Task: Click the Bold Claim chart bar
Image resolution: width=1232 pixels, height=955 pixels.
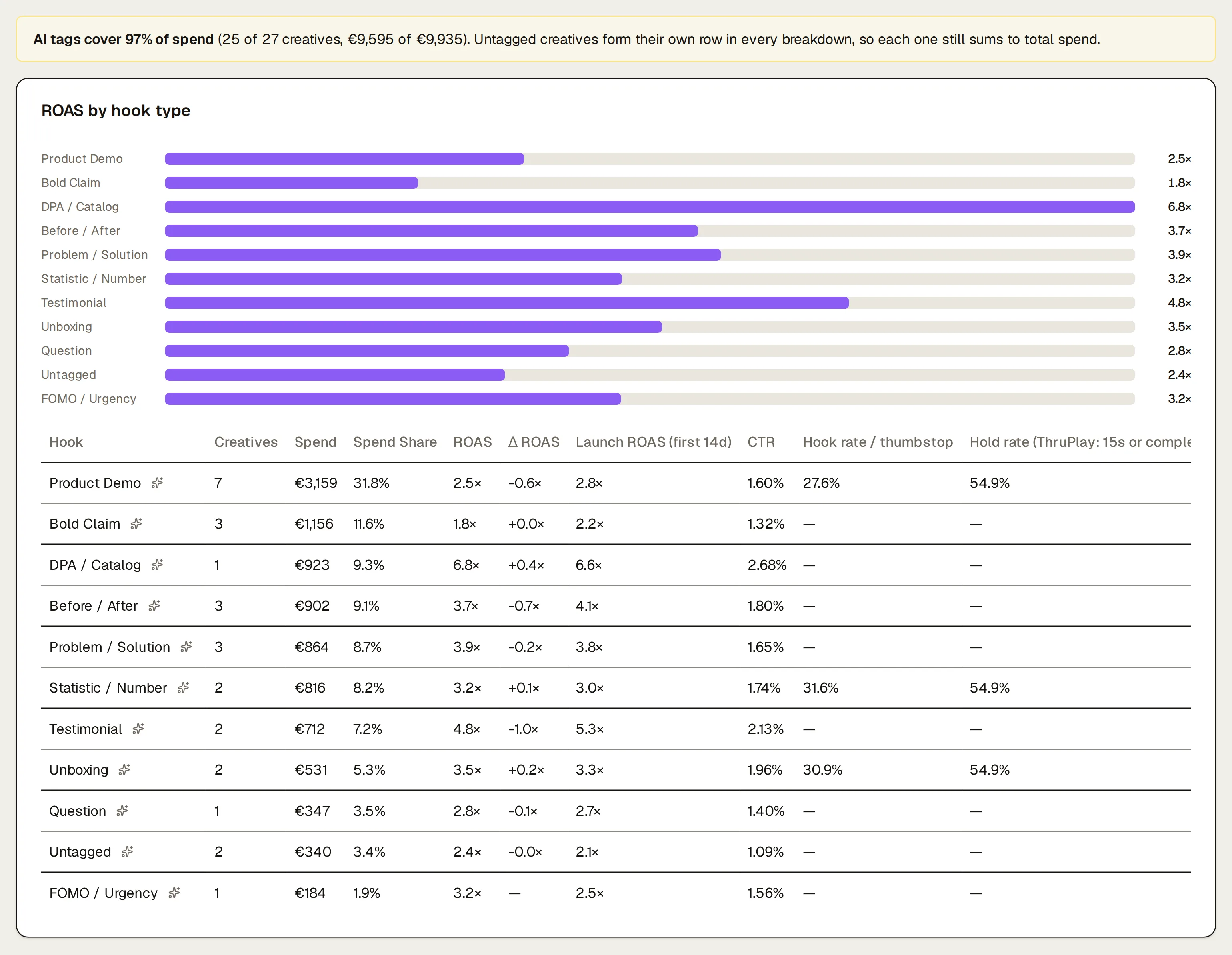Action: pyautogui.click(x=291, y=183)
